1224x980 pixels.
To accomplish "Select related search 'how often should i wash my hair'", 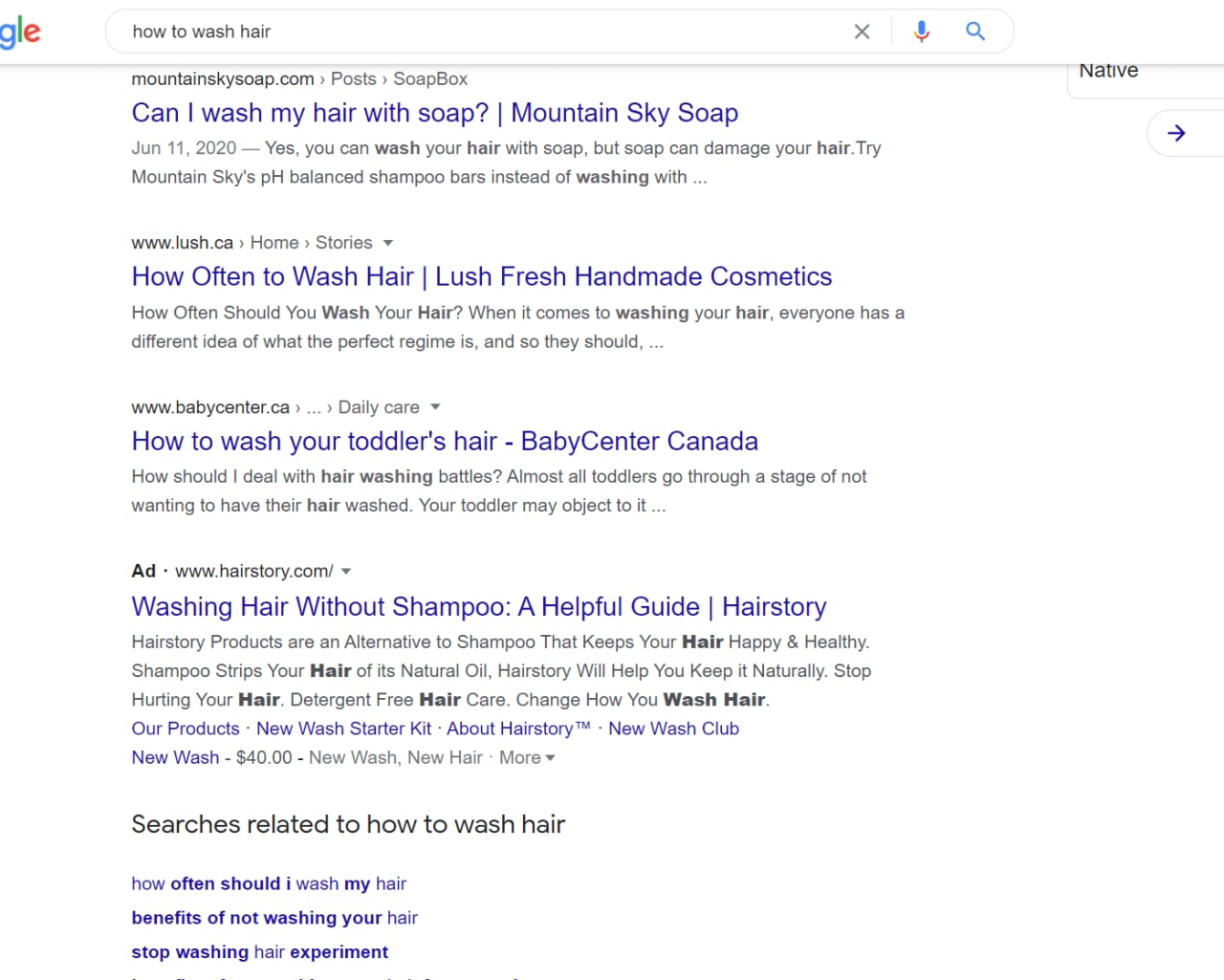I will (x=269, y=883).
